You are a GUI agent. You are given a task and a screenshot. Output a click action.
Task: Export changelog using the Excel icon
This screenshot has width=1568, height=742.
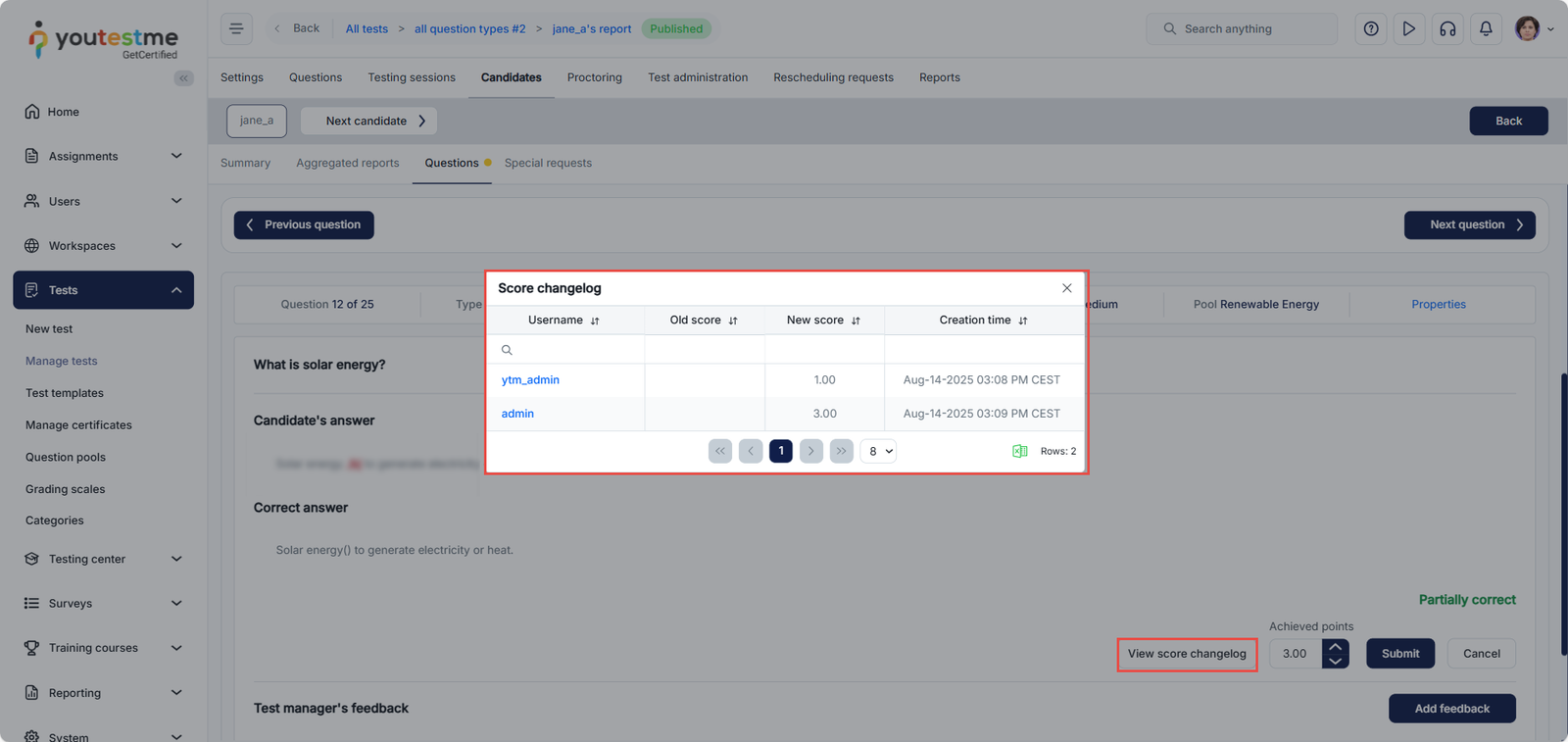[x=1019, y=451]
